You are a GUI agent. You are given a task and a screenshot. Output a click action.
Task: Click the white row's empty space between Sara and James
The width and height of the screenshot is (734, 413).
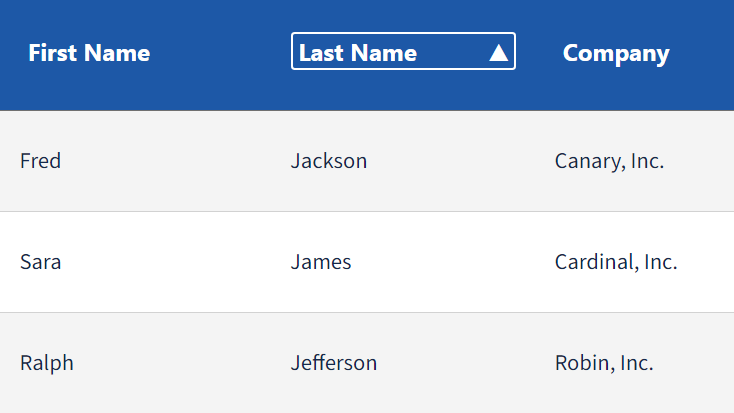coord(176,262)
